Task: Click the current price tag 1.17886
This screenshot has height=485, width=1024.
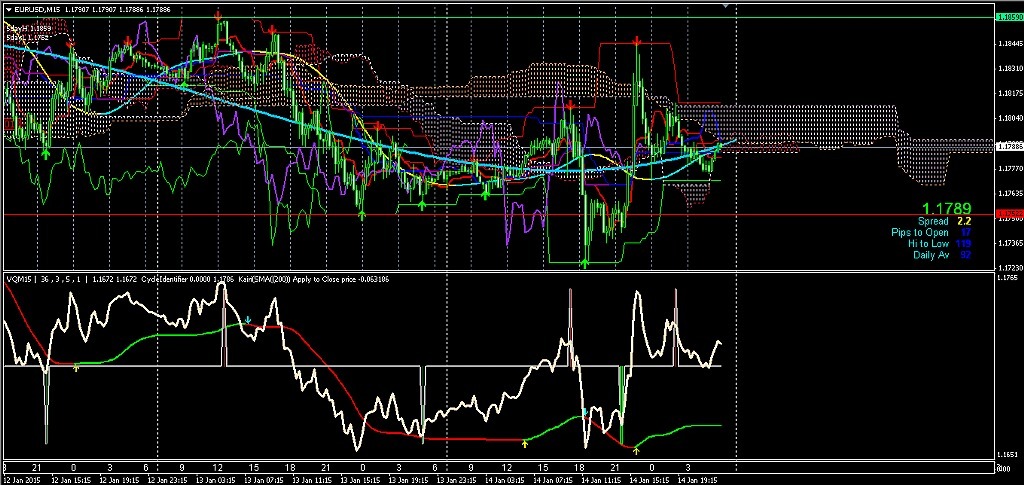Action: tap(1008, 147)
